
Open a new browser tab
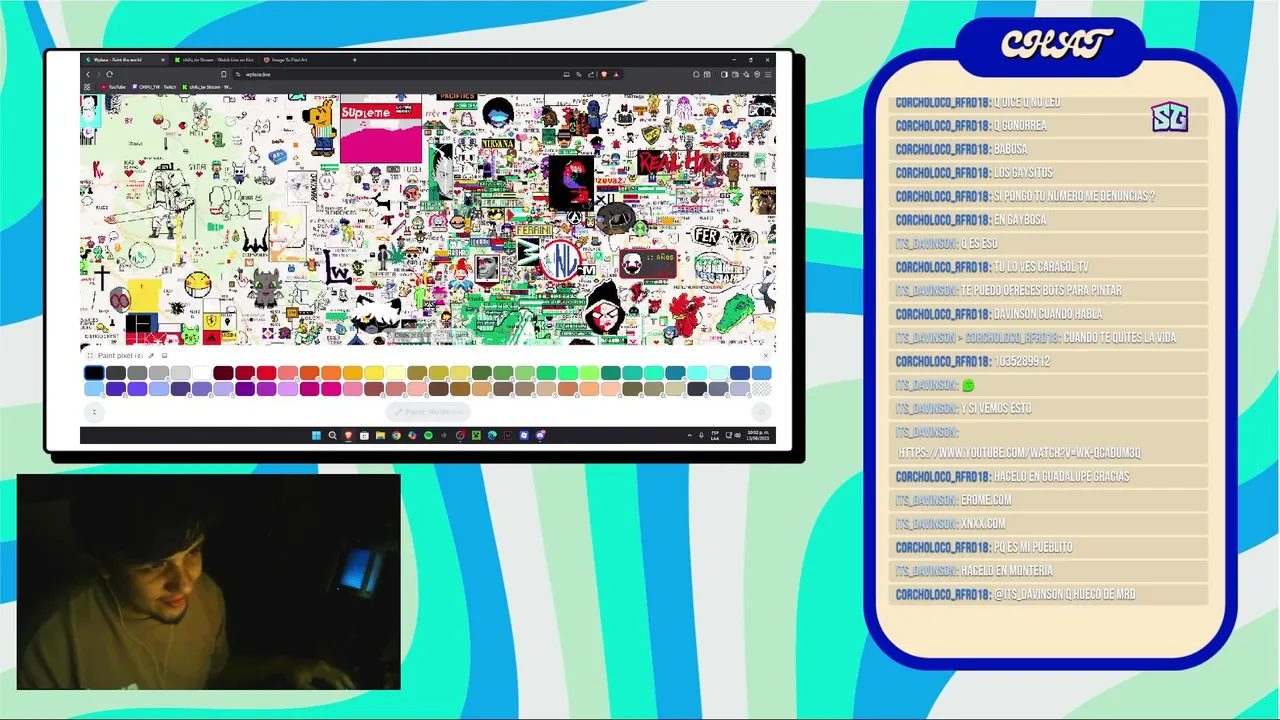point(354,60)
